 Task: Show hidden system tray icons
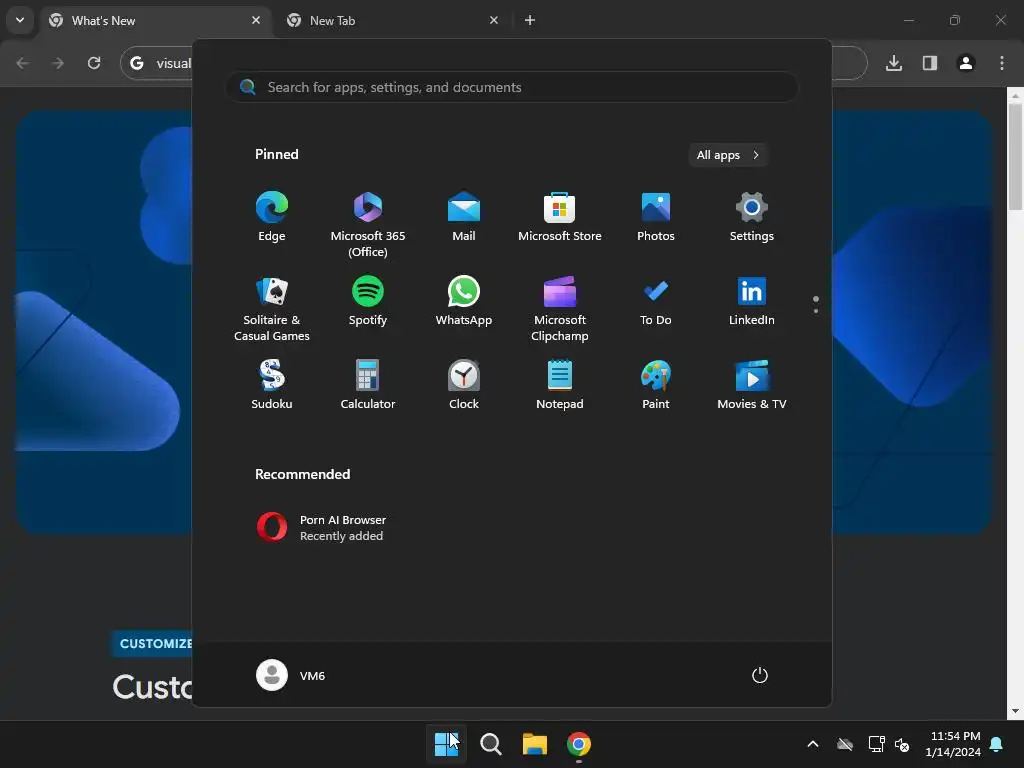[x=813, y=744]
